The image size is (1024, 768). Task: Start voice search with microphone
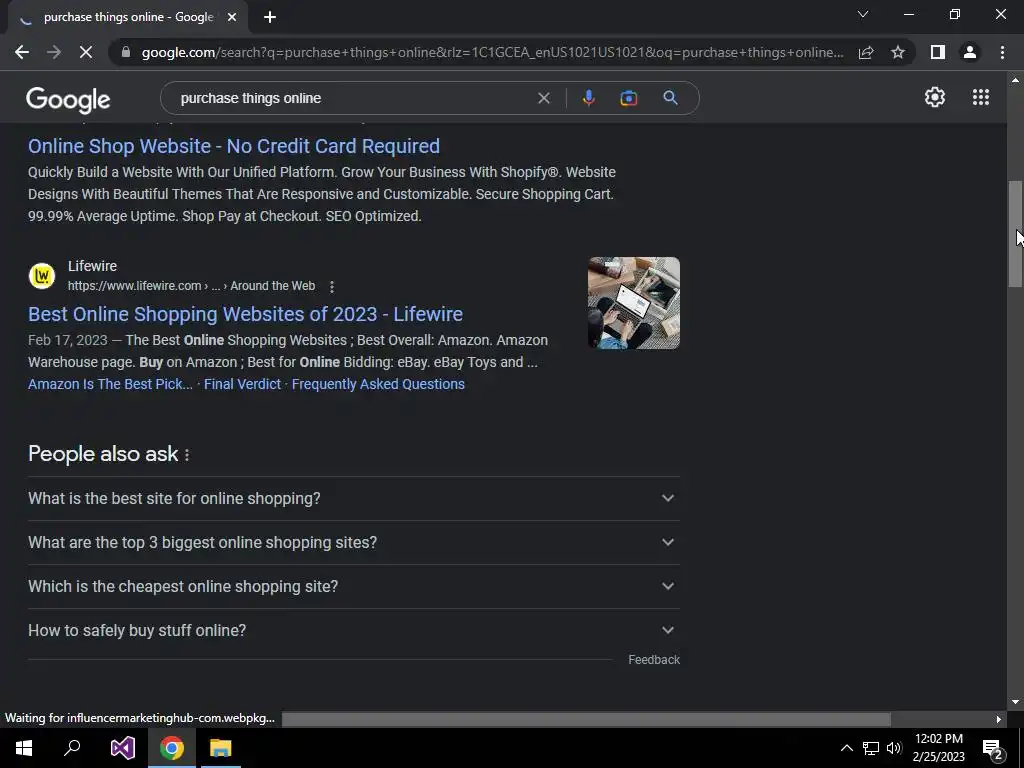click(588, 98)
